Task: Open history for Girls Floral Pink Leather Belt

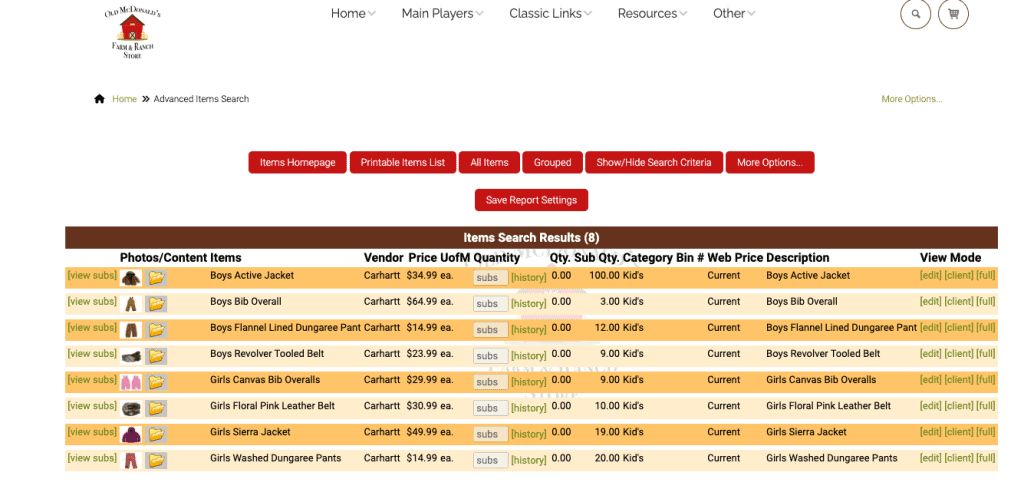Action: pos(528,408)
